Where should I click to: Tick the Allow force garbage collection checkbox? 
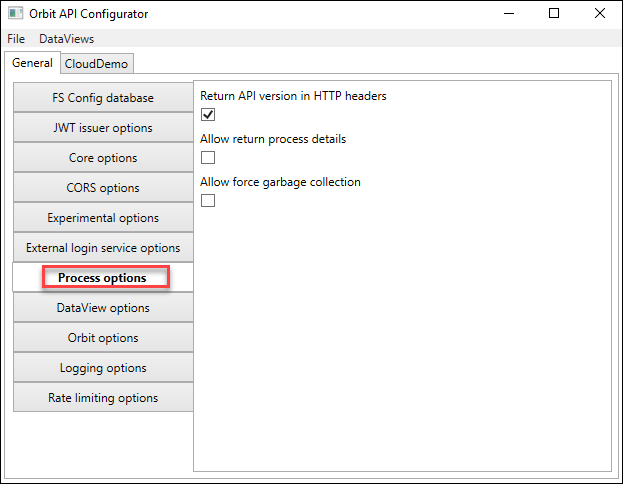(208, 200)
